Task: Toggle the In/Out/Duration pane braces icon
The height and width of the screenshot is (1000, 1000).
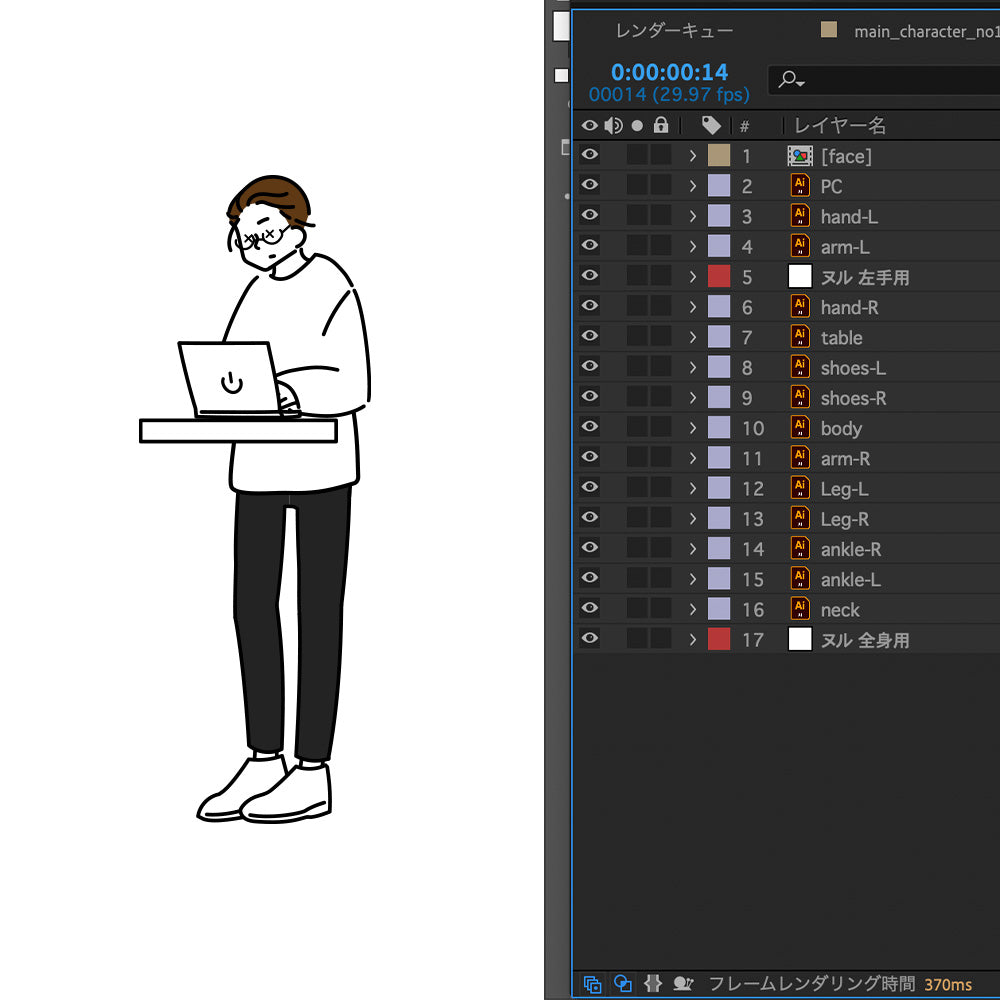Action: 653,984
